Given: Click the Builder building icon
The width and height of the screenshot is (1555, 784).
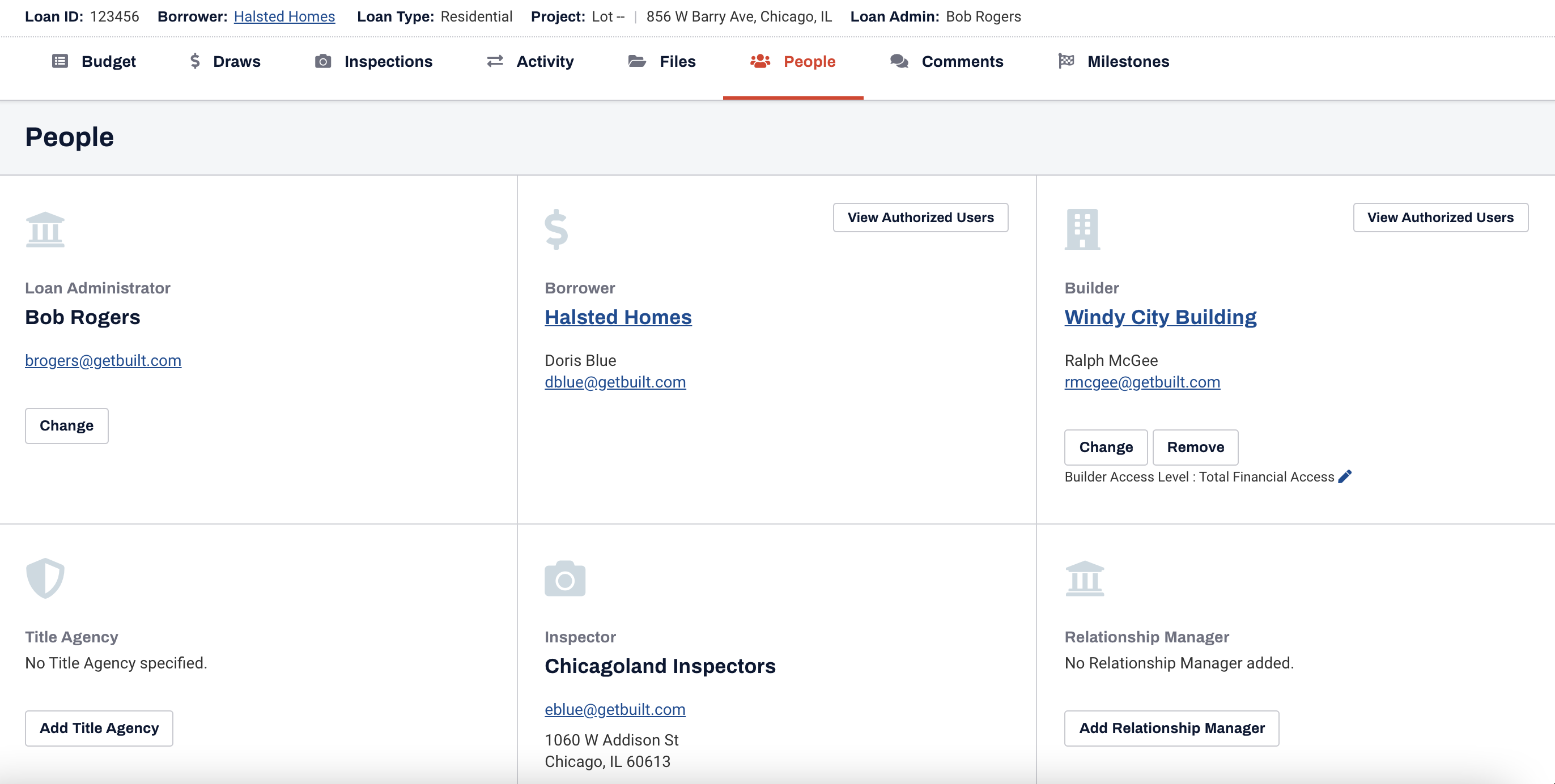Looking at the screenshot, I should pos(1082,229).
